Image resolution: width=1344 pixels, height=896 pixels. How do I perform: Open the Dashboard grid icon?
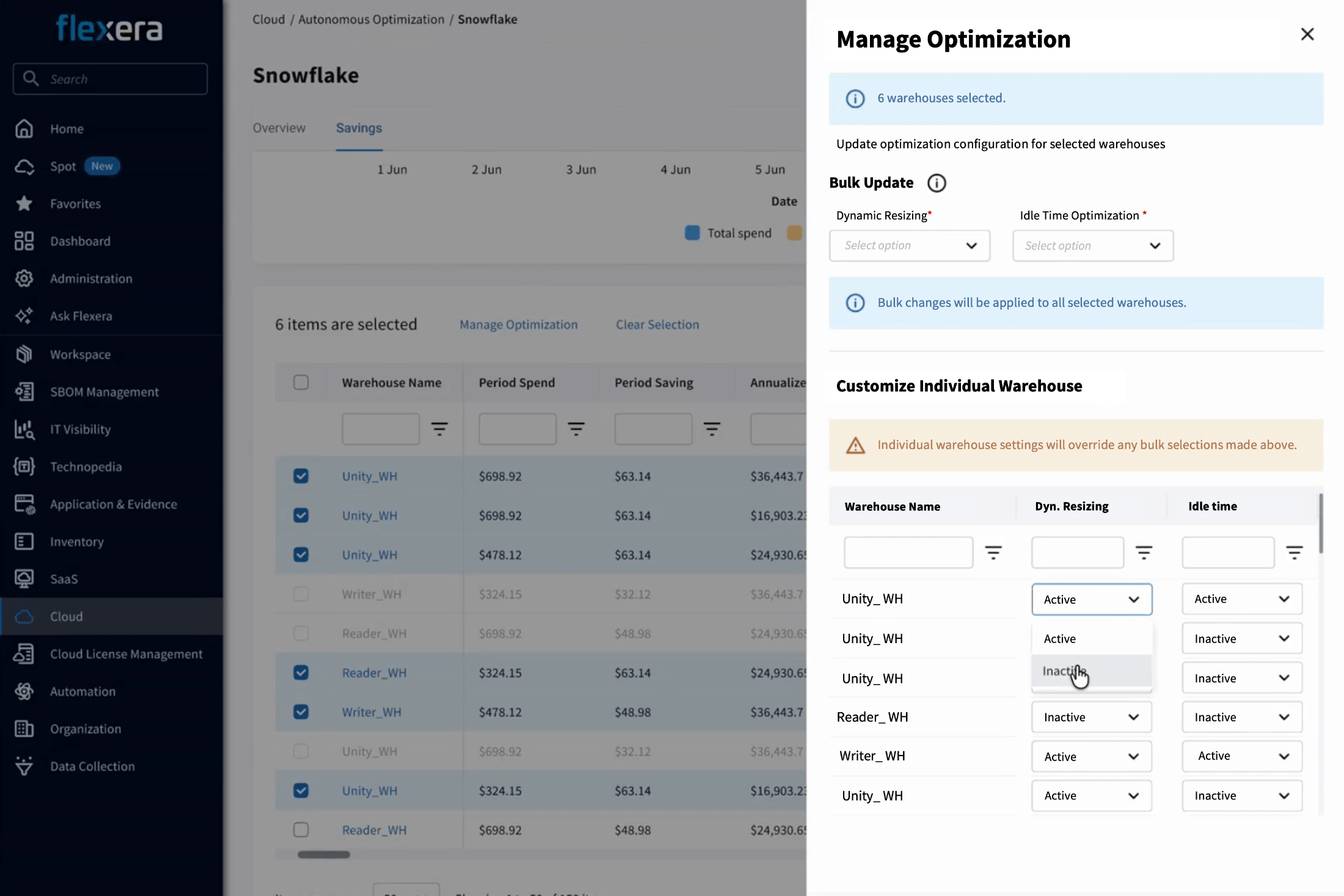pos(24,241)
